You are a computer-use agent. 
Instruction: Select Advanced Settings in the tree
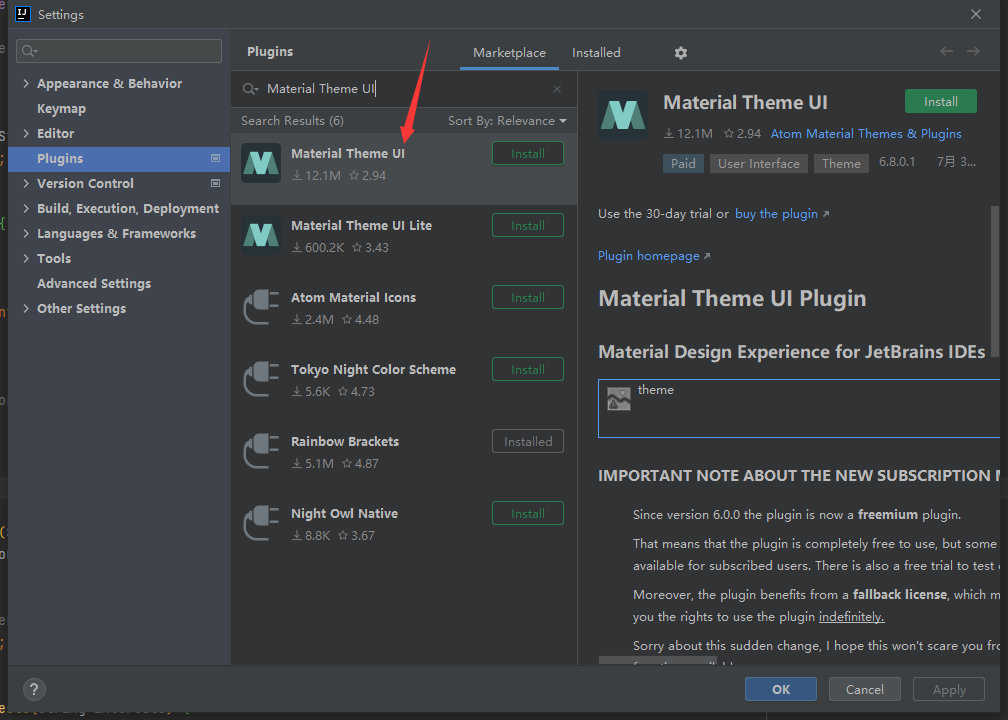94,284
